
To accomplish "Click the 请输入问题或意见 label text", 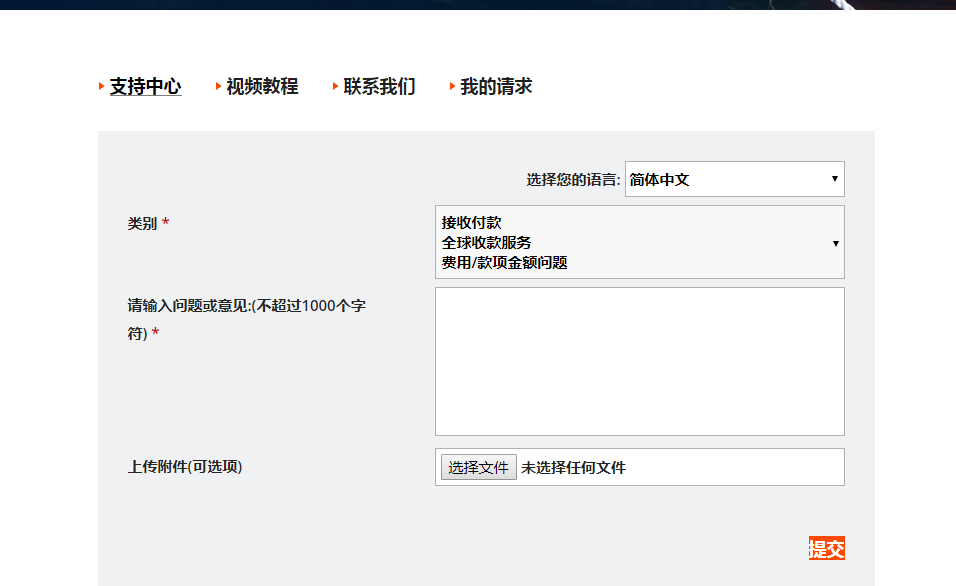I will (x=246, y=320).
